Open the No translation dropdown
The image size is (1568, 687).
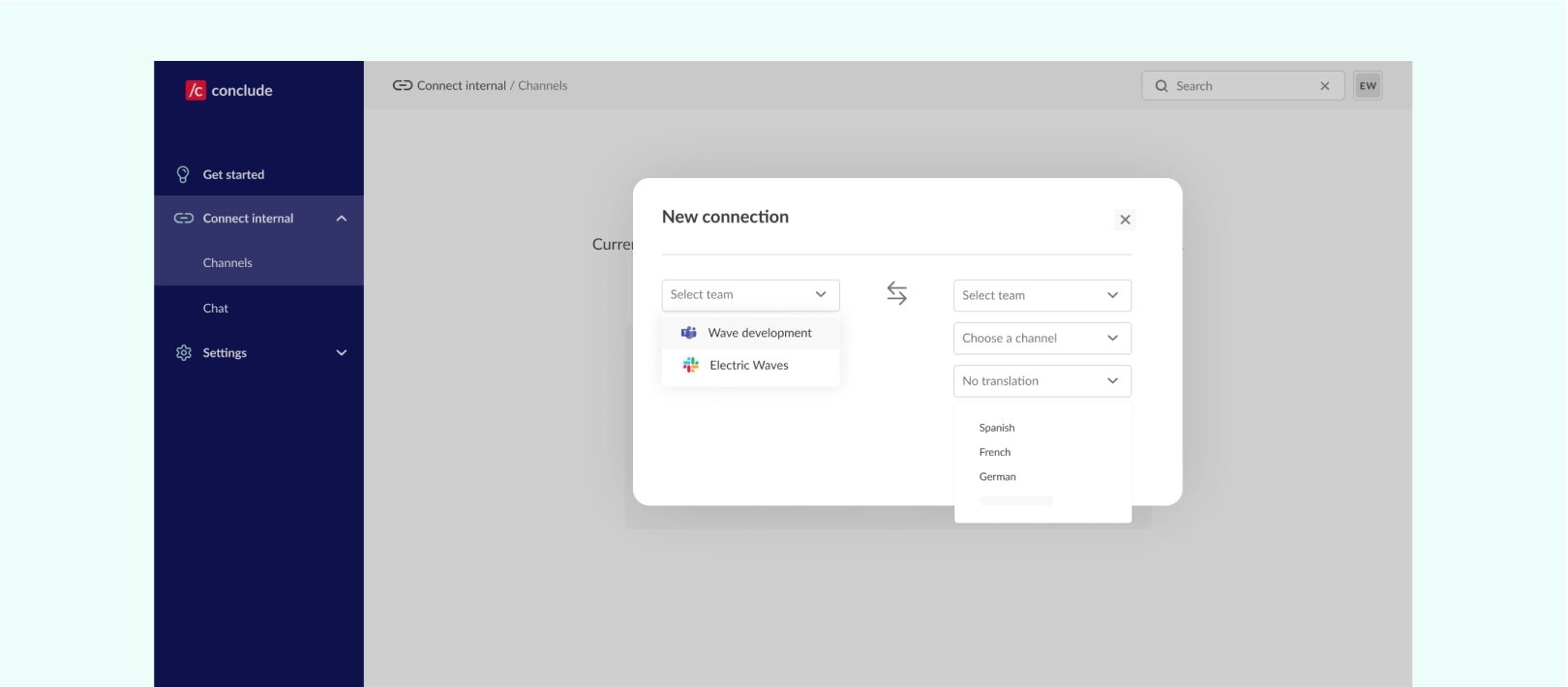pos(1042,380)
